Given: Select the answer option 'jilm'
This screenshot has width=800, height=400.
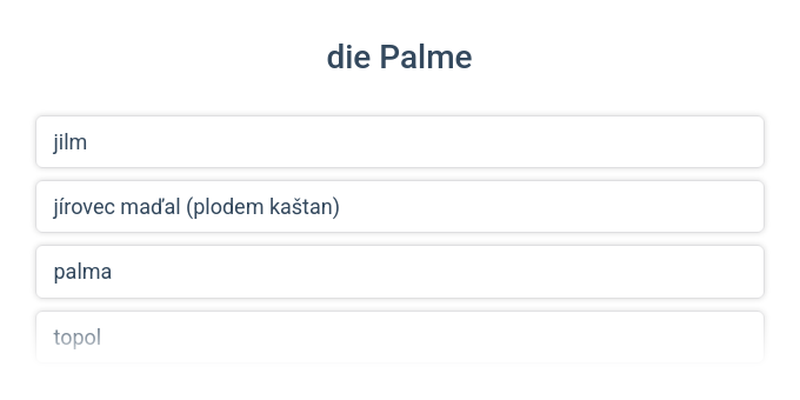Looking at the screenshot, I should coord(400,142).
